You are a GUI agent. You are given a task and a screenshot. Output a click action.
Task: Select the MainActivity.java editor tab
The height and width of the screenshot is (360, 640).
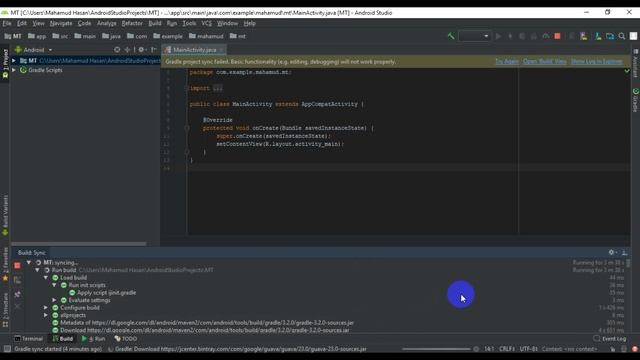click(x=194, y=50)
